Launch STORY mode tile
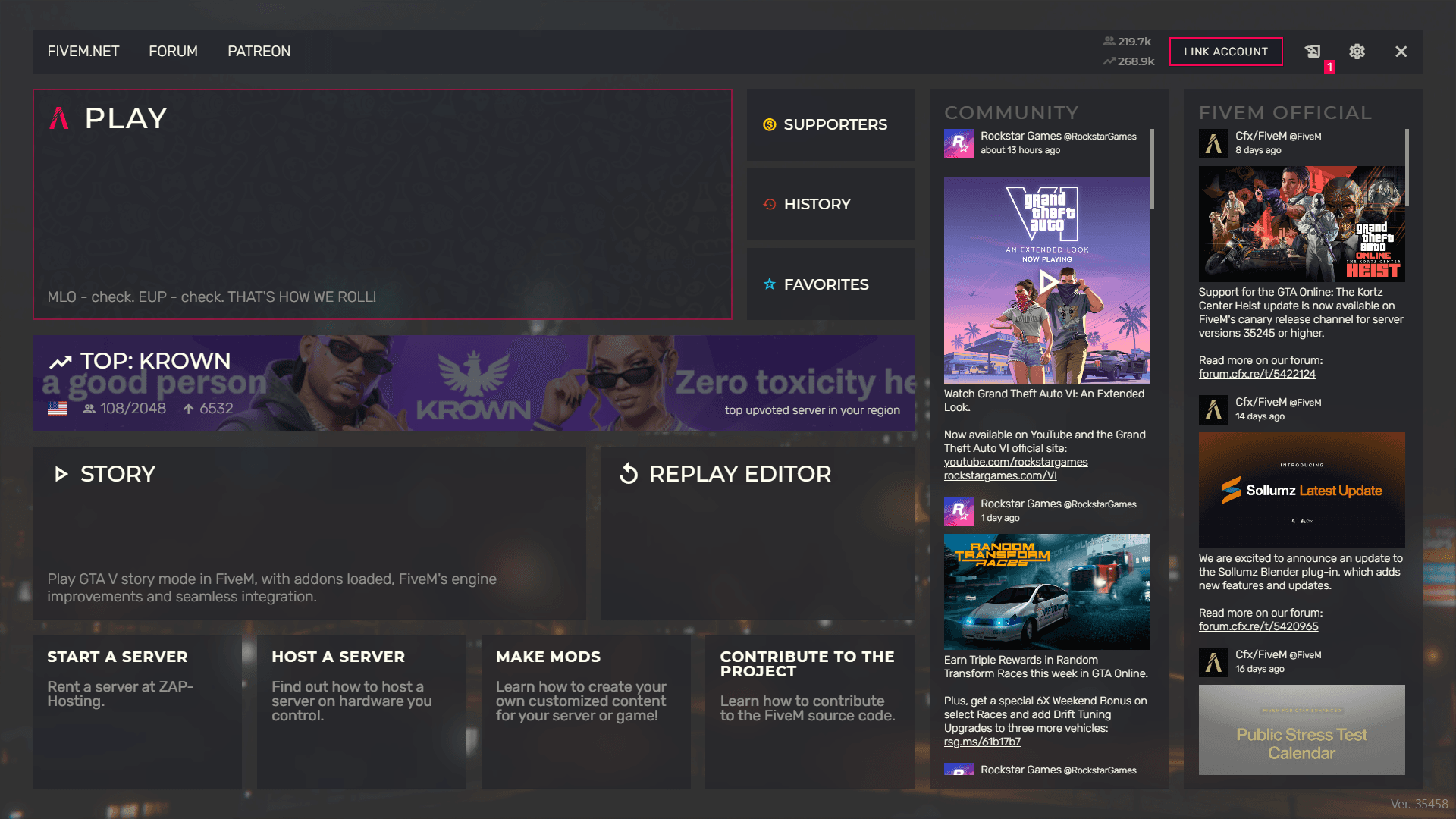This screenshot has width=1456, height=819. click(309, 533)
